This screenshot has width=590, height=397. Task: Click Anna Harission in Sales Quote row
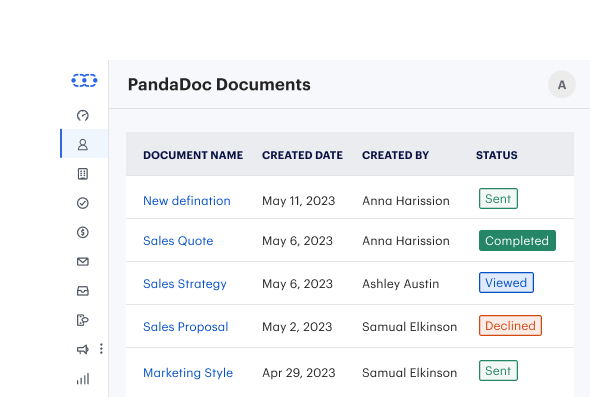[x=406, y=241]
